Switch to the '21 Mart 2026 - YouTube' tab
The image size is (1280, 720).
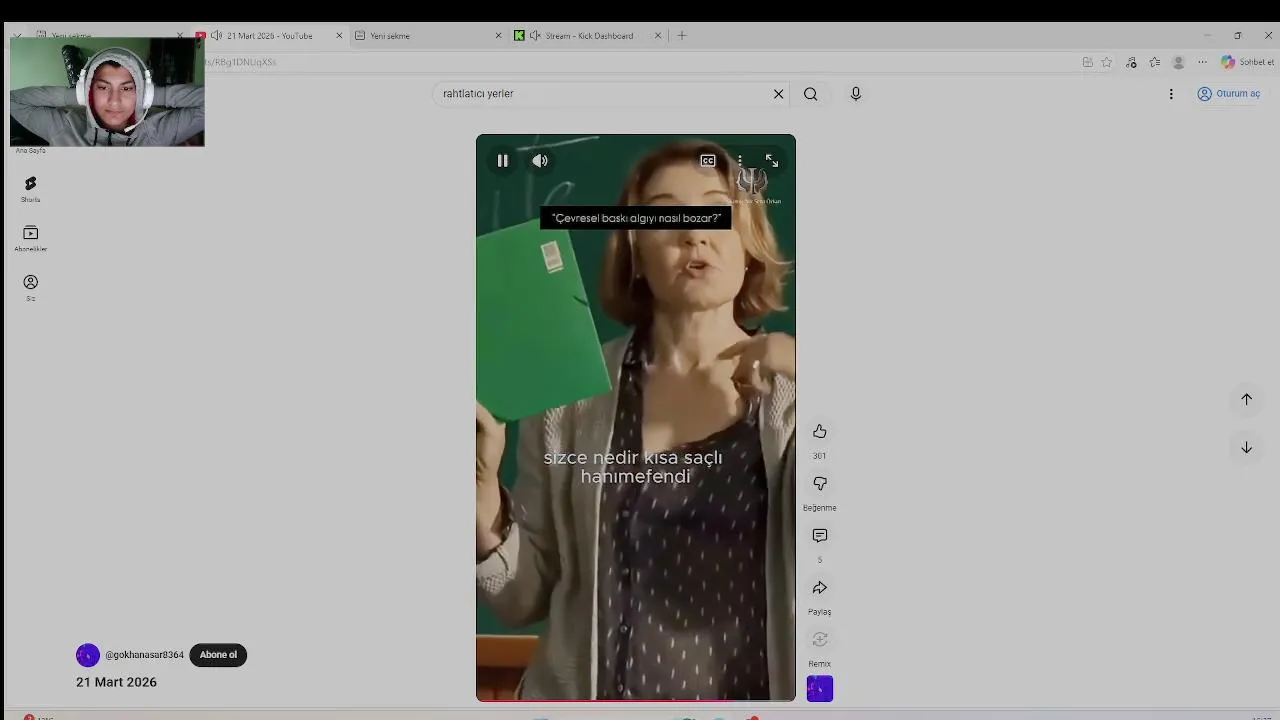coord(270,36)
